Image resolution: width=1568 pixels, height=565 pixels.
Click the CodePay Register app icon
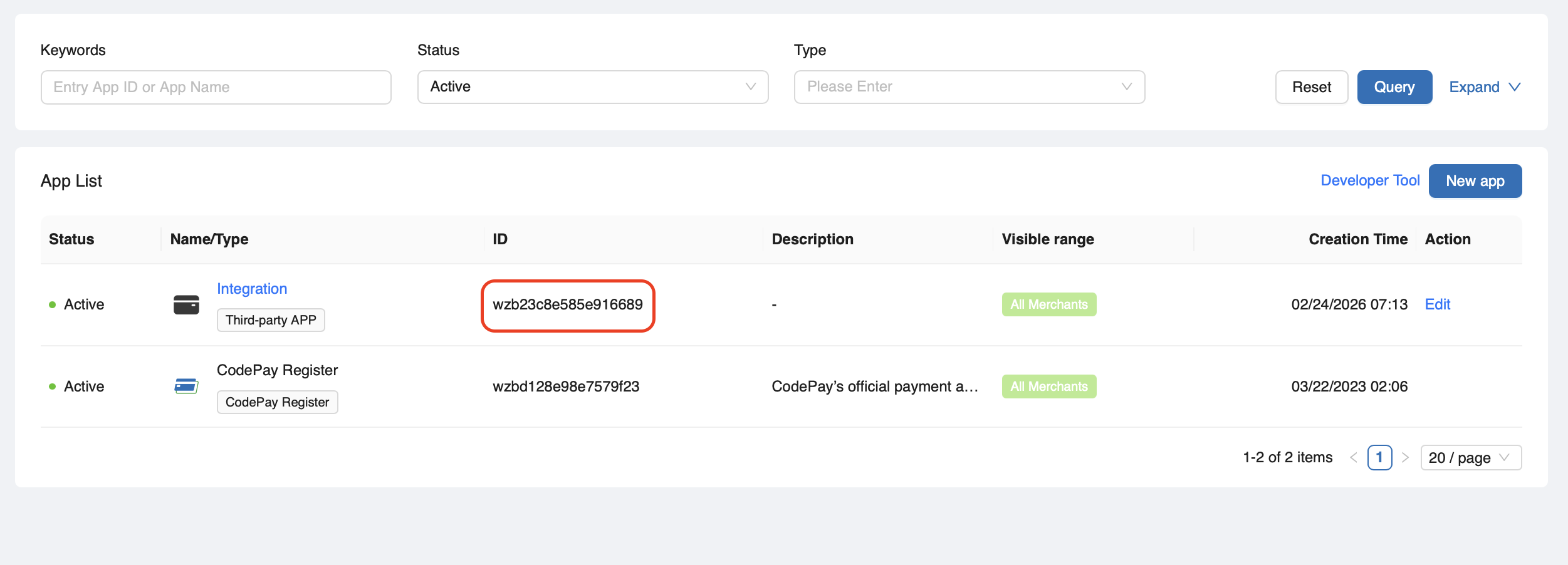pos(186,386)
